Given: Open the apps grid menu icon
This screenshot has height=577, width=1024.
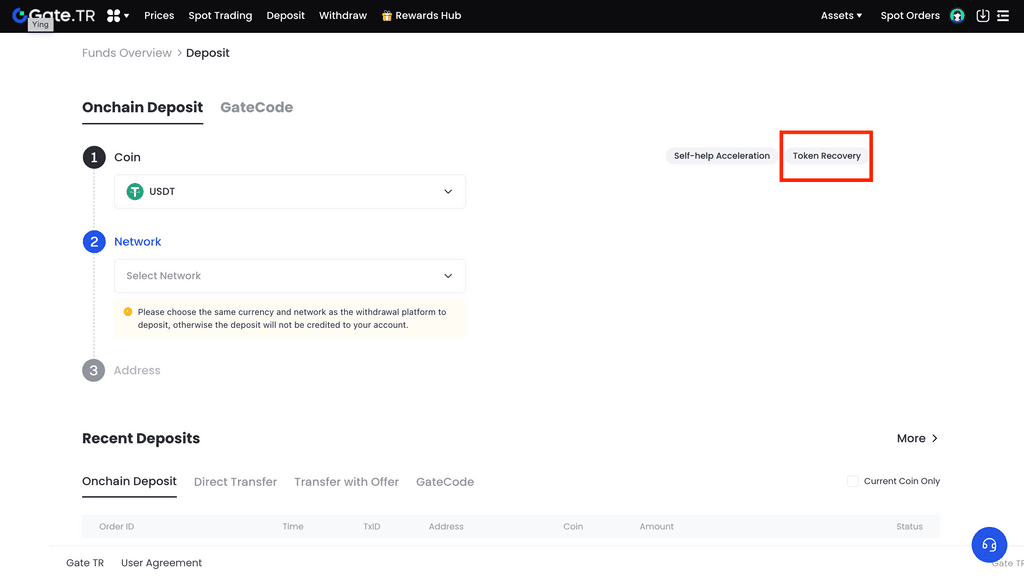Looking at the screenshot, I should click(x=114, y=16).
